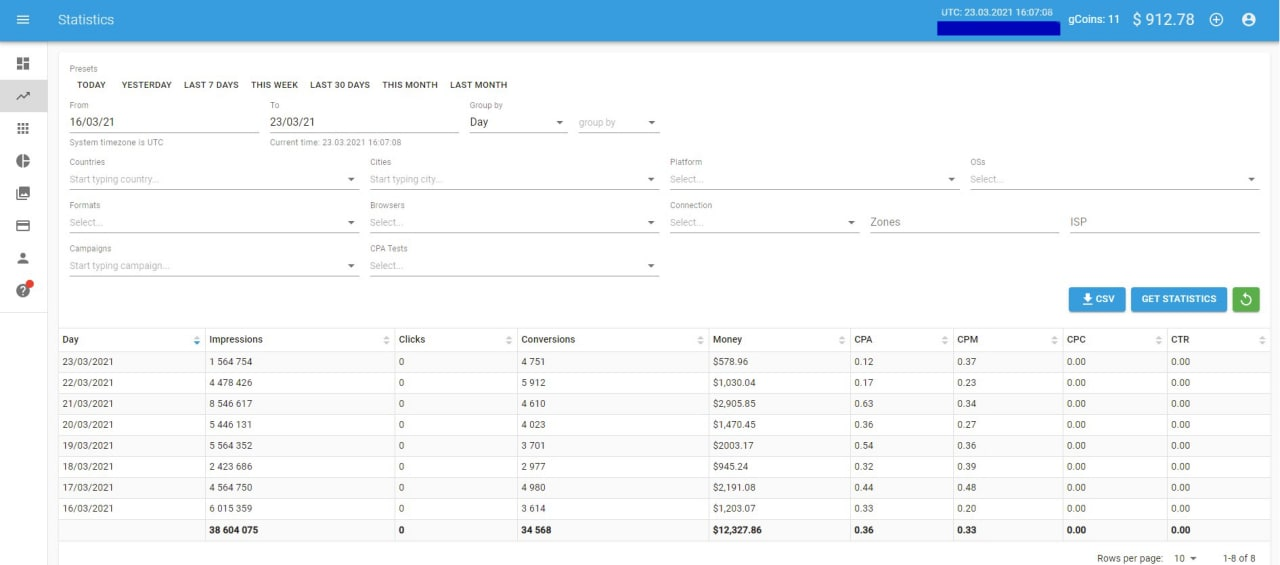Open the payment card sidebar icon

point(23,226)
